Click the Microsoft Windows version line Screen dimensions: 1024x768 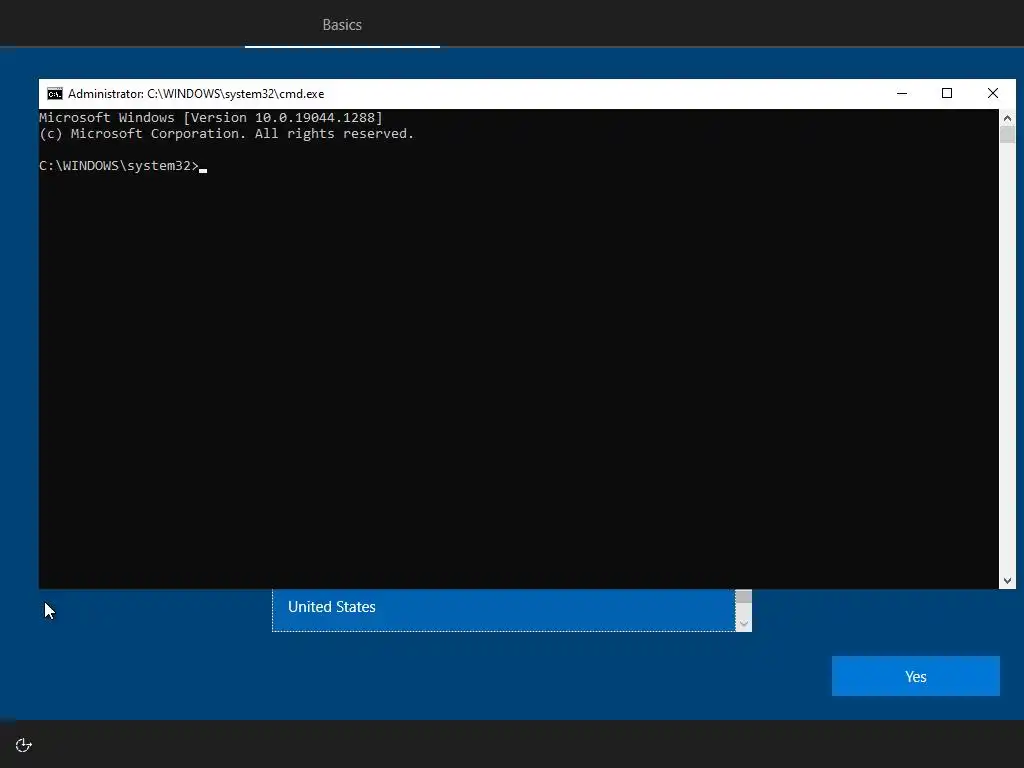coord(211,118)
